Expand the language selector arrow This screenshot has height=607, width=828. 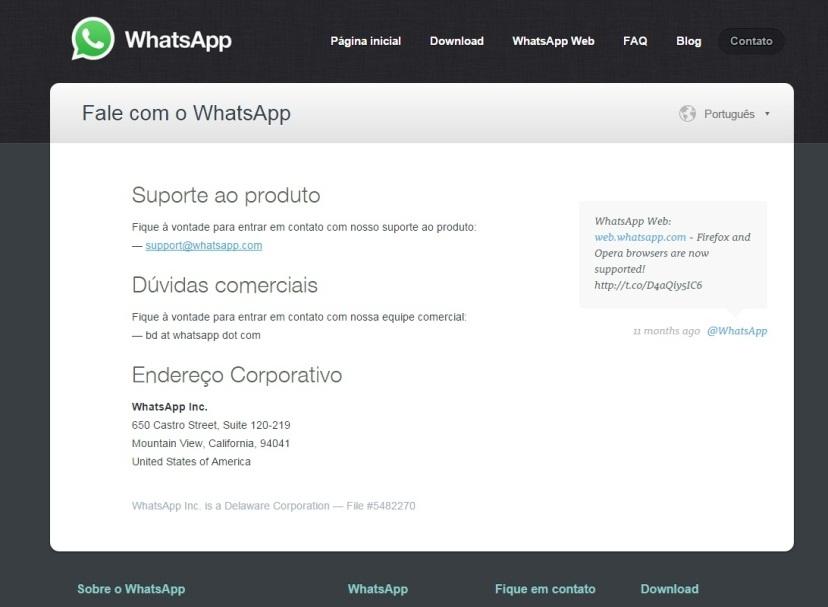click(767, 114)
